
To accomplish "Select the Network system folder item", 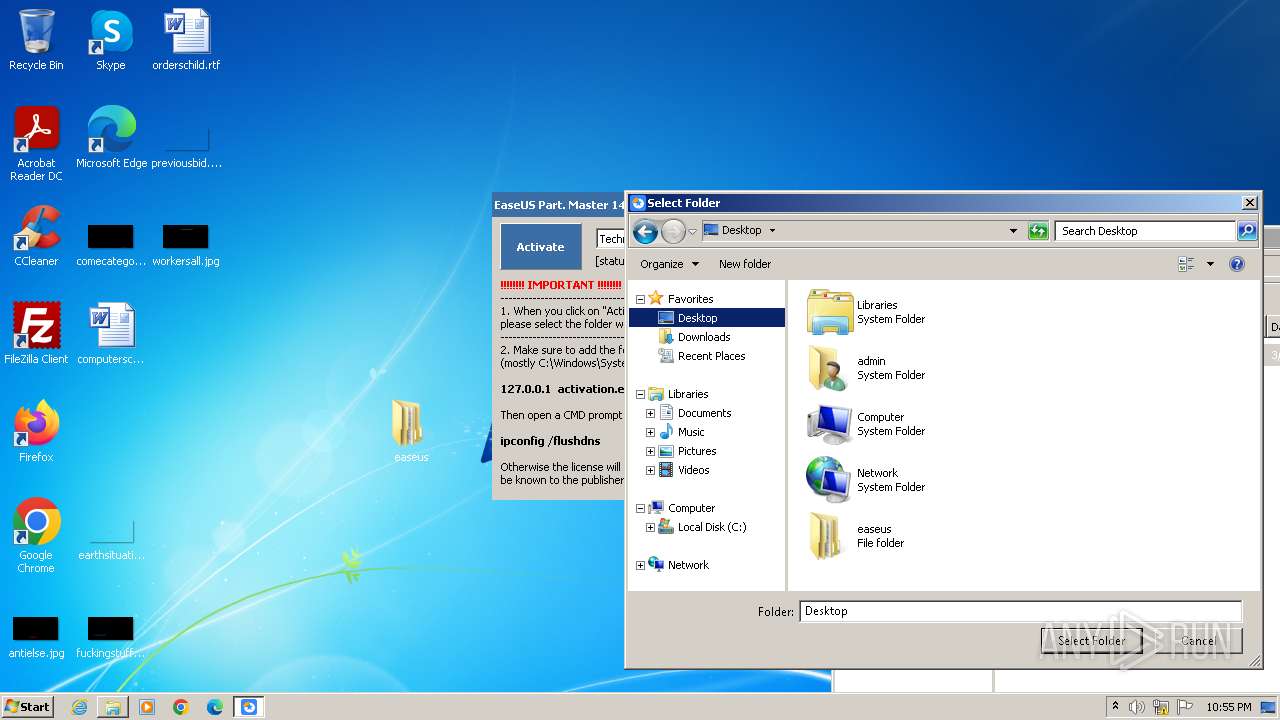I will (868, 480).
